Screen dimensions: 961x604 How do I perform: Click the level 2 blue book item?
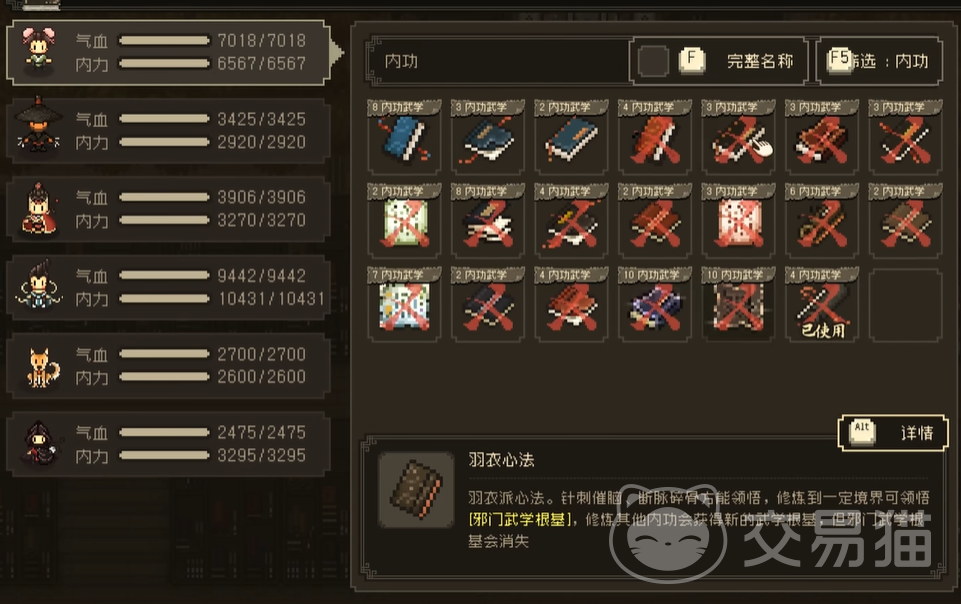pyautogui.click(x=571, y=137)
